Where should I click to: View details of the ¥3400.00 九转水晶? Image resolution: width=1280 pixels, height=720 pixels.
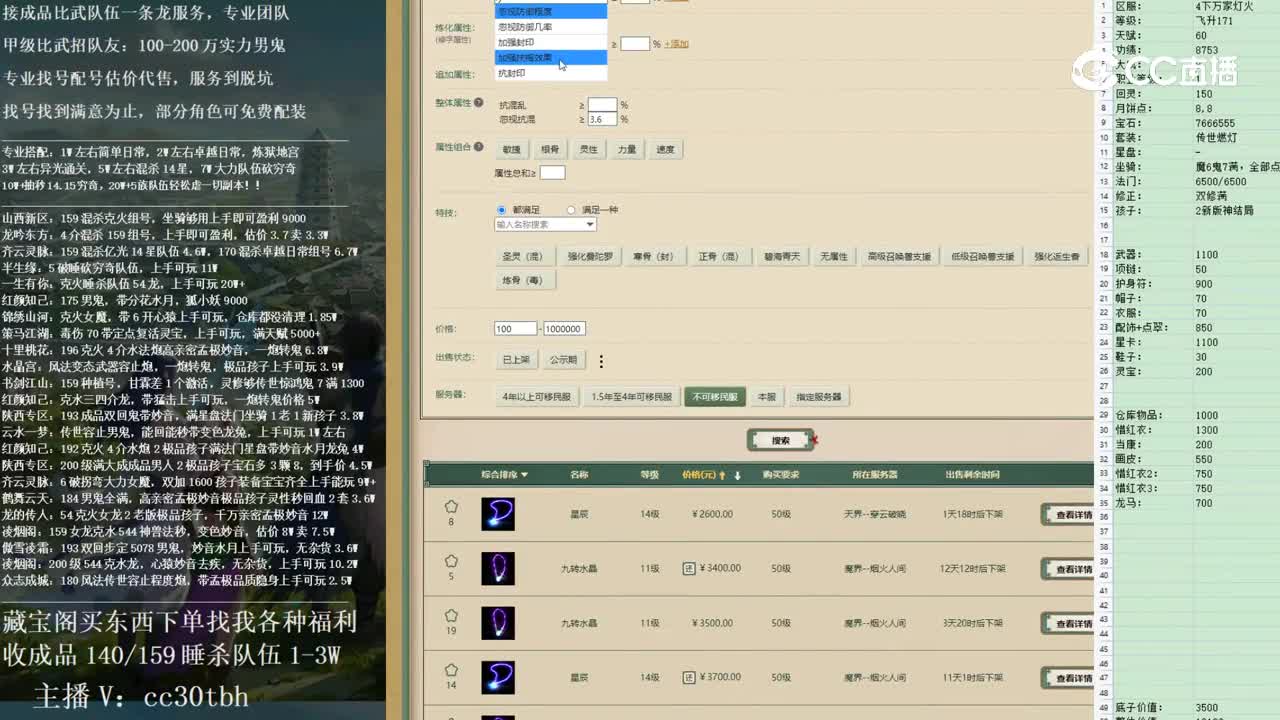click(x=1068, y=569)
